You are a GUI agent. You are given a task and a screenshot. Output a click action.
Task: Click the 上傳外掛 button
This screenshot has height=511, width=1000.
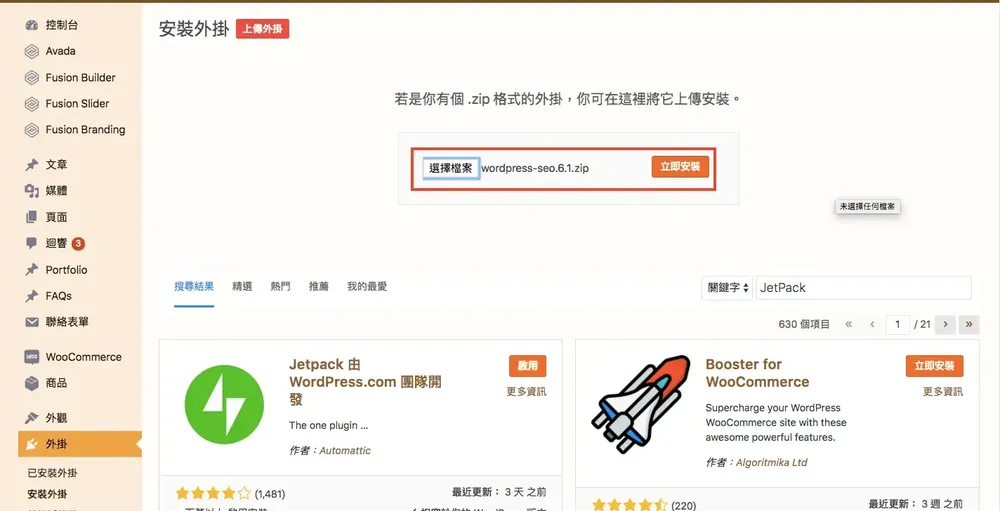[x=262, y=29]
